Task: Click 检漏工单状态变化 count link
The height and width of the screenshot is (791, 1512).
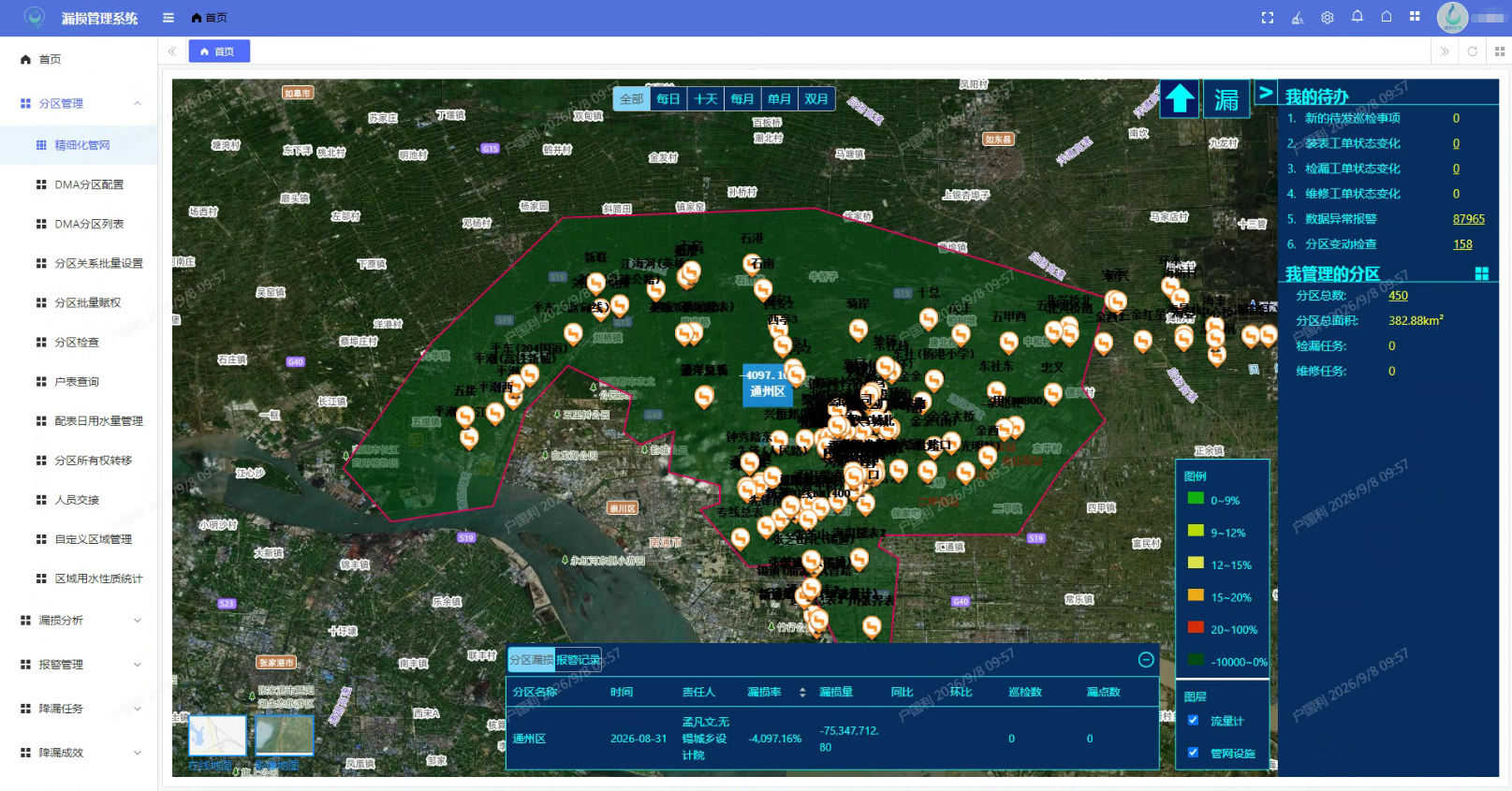Action: point(1456,168)
